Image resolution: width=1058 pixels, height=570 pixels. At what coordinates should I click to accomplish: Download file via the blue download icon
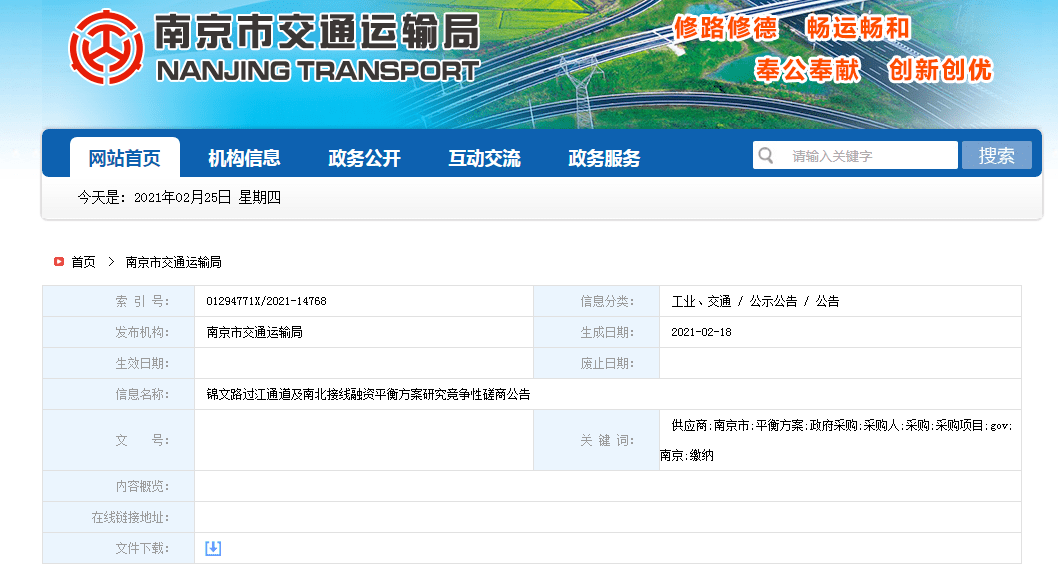click(x=213, y=548)
